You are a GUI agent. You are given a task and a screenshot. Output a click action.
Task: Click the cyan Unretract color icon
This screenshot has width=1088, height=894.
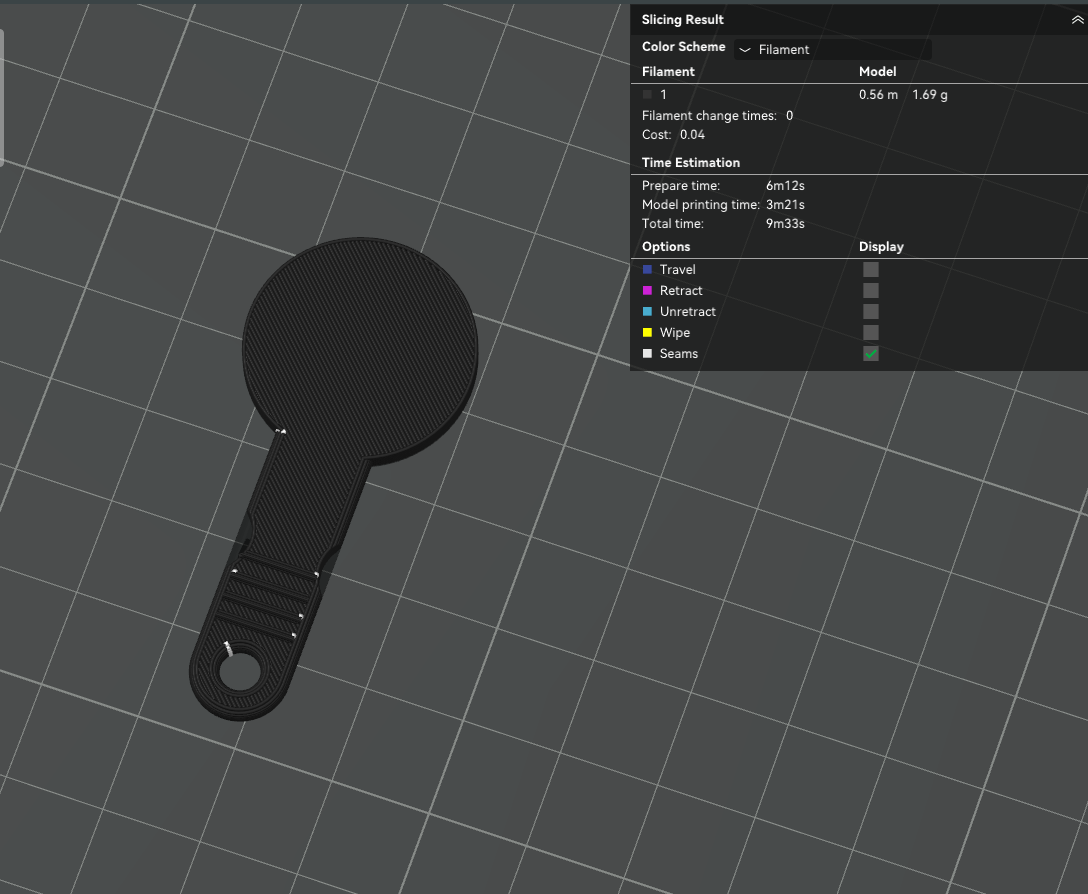pyautogui.click(x=647, y=312)
